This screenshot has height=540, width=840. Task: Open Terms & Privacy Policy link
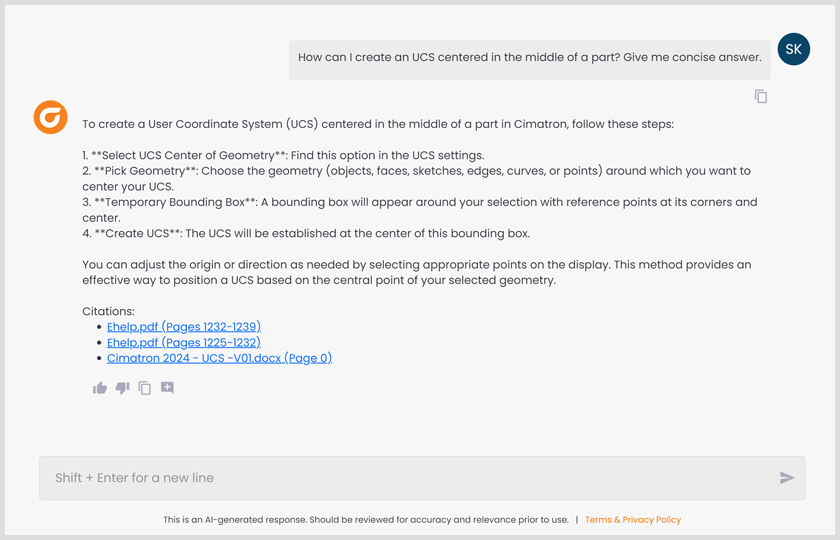tap(633, 520)
